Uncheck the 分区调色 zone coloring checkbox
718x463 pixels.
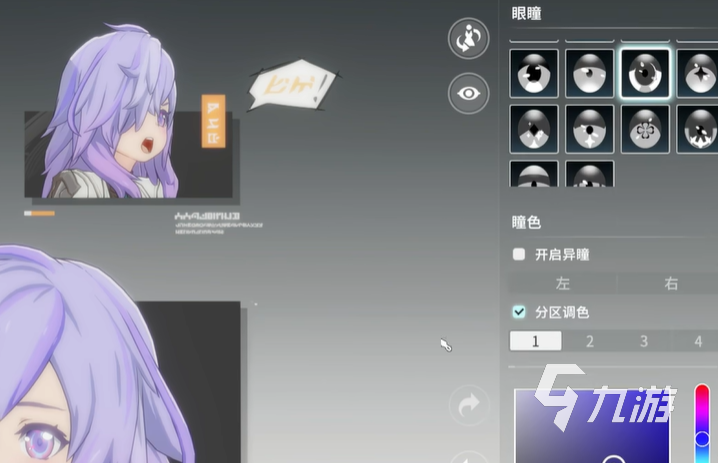pos(518,312)
